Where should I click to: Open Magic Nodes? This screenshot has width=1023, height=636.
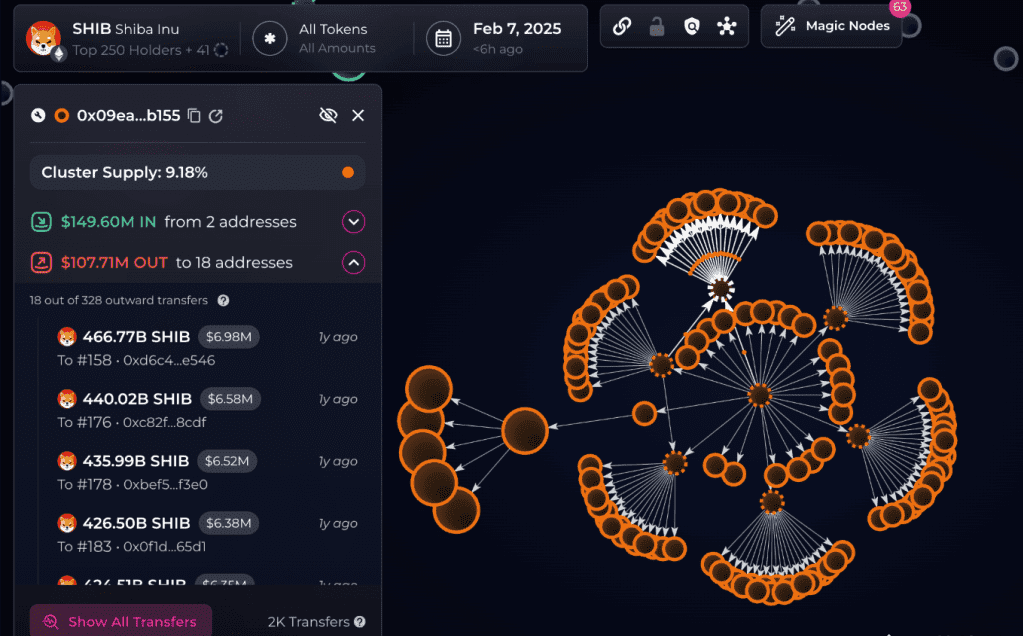(832, 26)
